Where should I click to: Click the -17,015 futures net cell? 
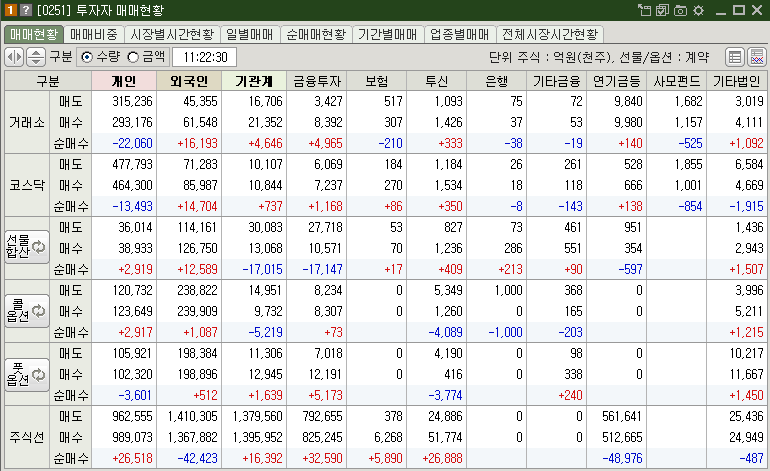coord(254,269)
